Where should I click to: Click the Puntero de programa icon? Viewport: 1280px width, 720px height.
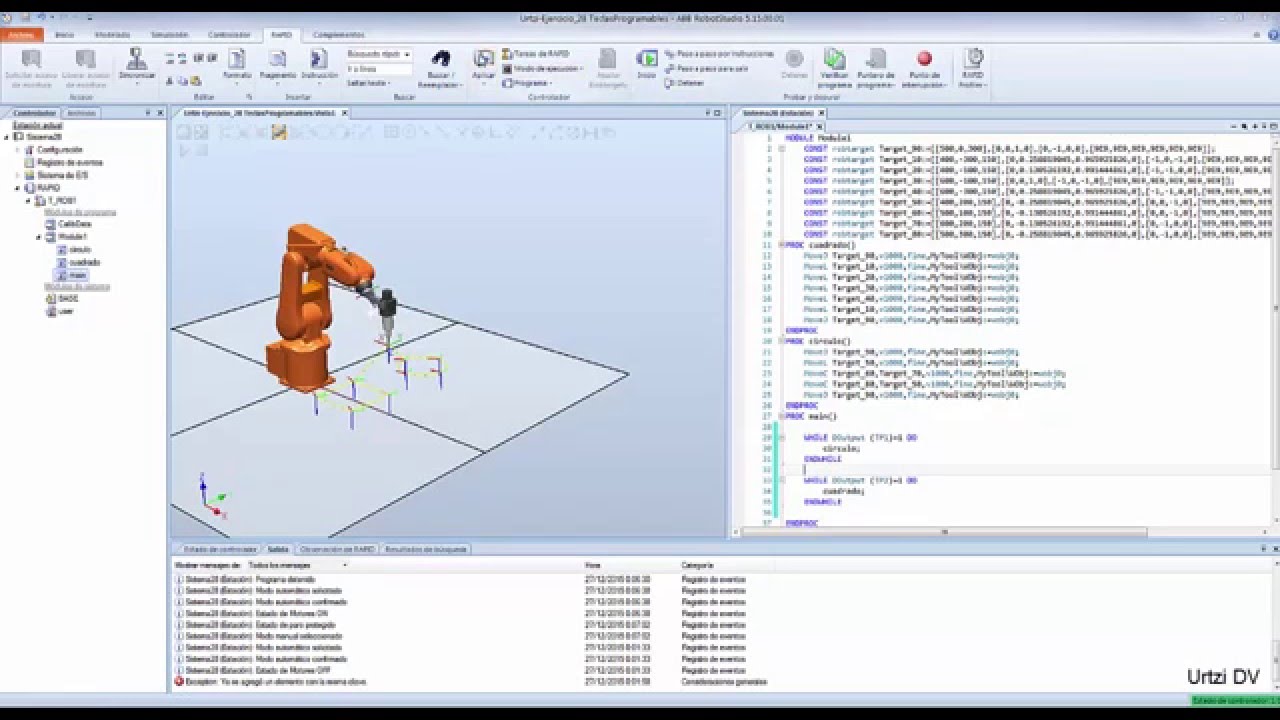click(876, 59)
